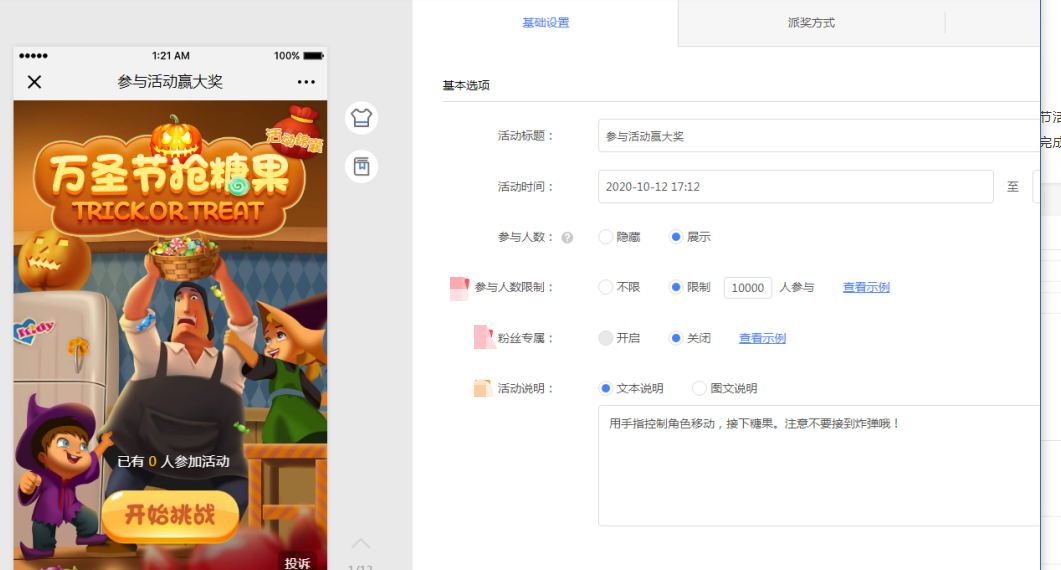Select 图文说明 description mode
Screen dimensions: 1061x570
click(700, 388)
